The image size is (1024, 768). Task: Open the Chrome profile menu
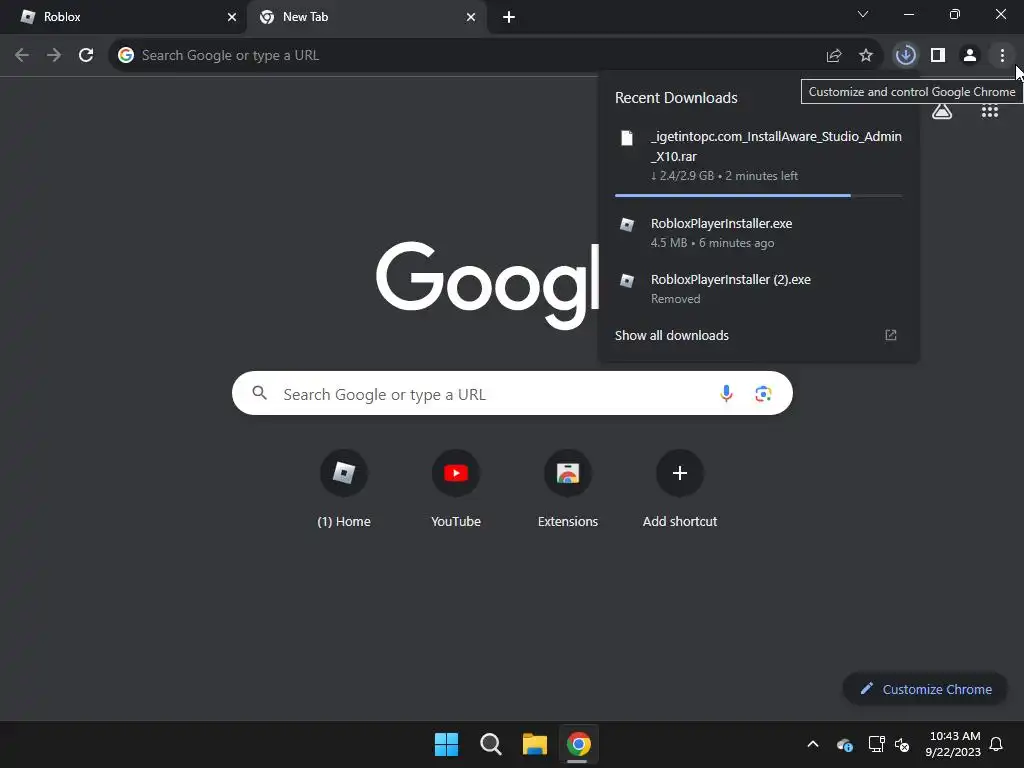[970, 56]
